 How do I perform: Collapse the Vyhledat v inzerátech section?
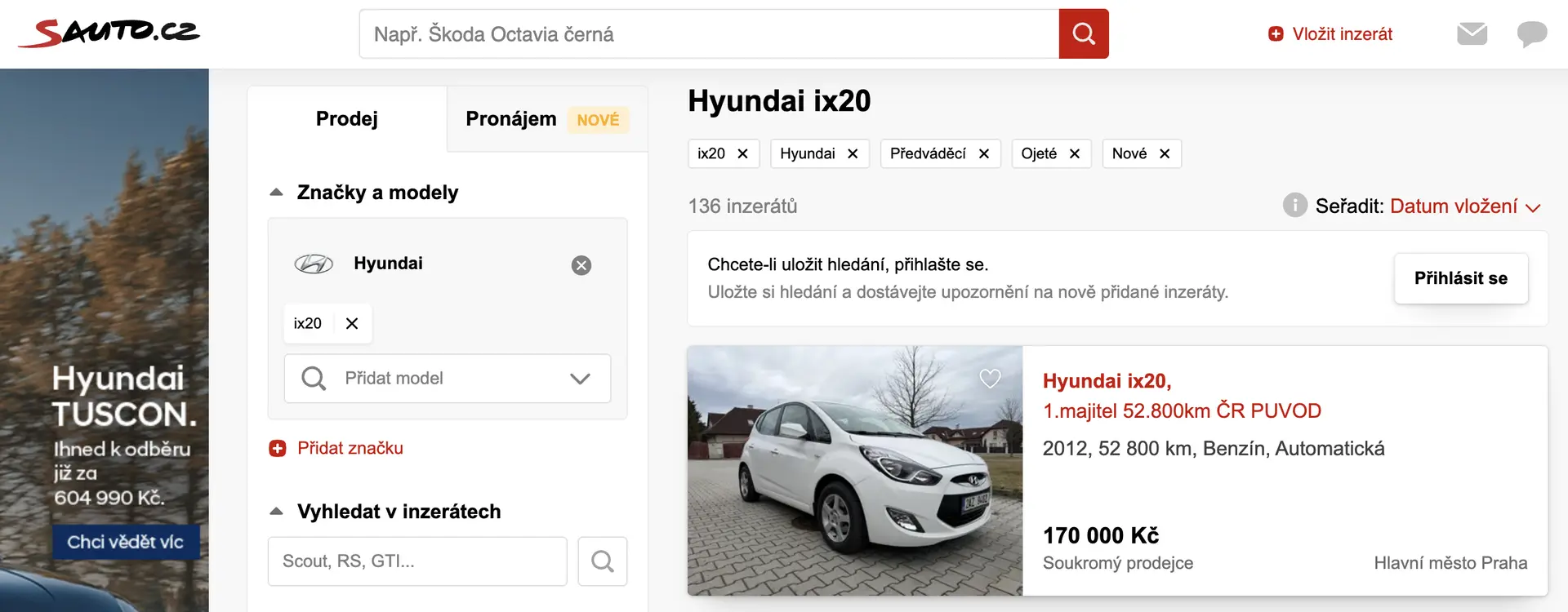tap(276, 512)
